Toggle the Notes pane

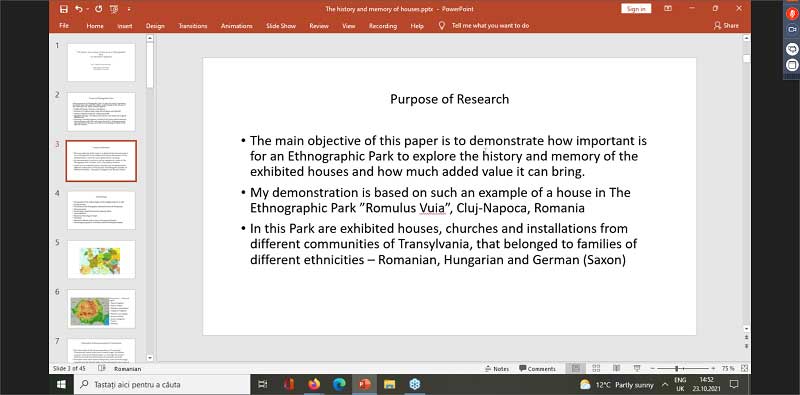coord(497,368)
